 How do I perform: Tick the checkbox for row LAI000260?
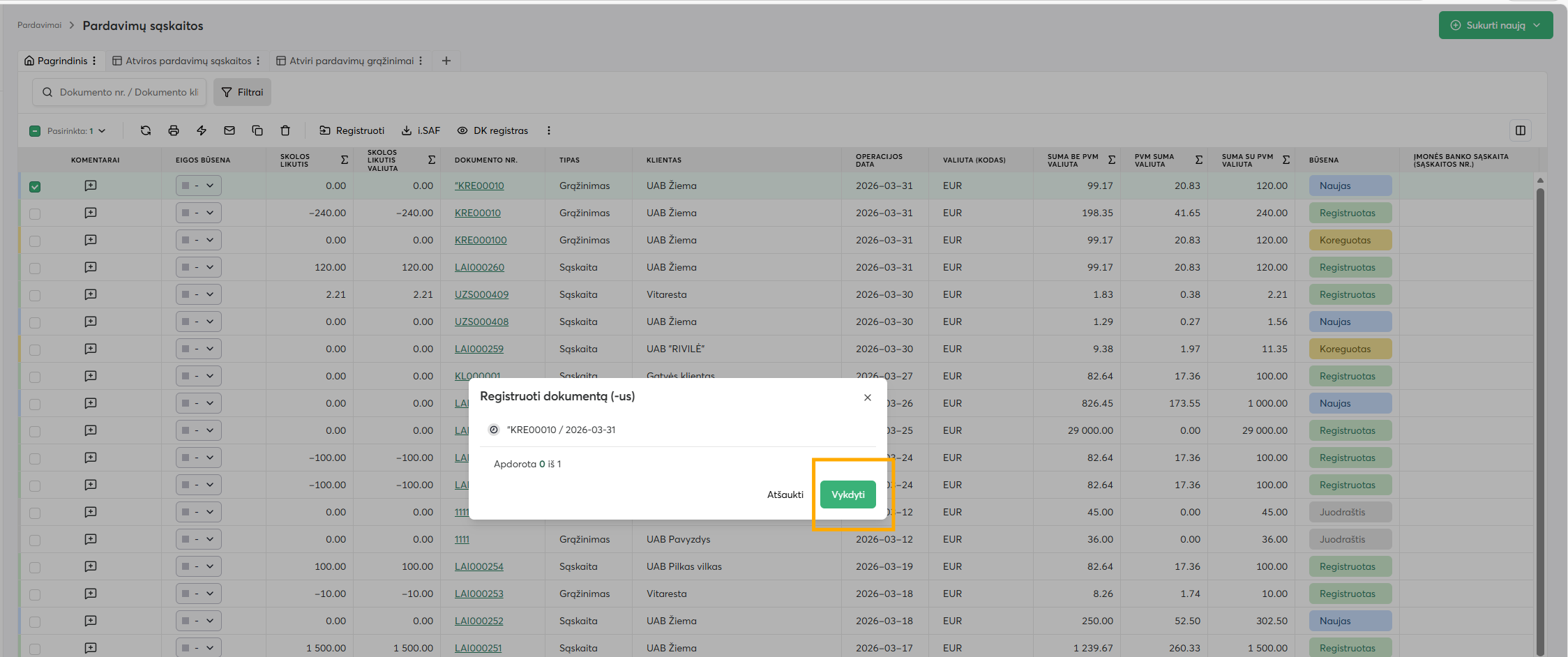pyautogui.click(x=35, y=269)
